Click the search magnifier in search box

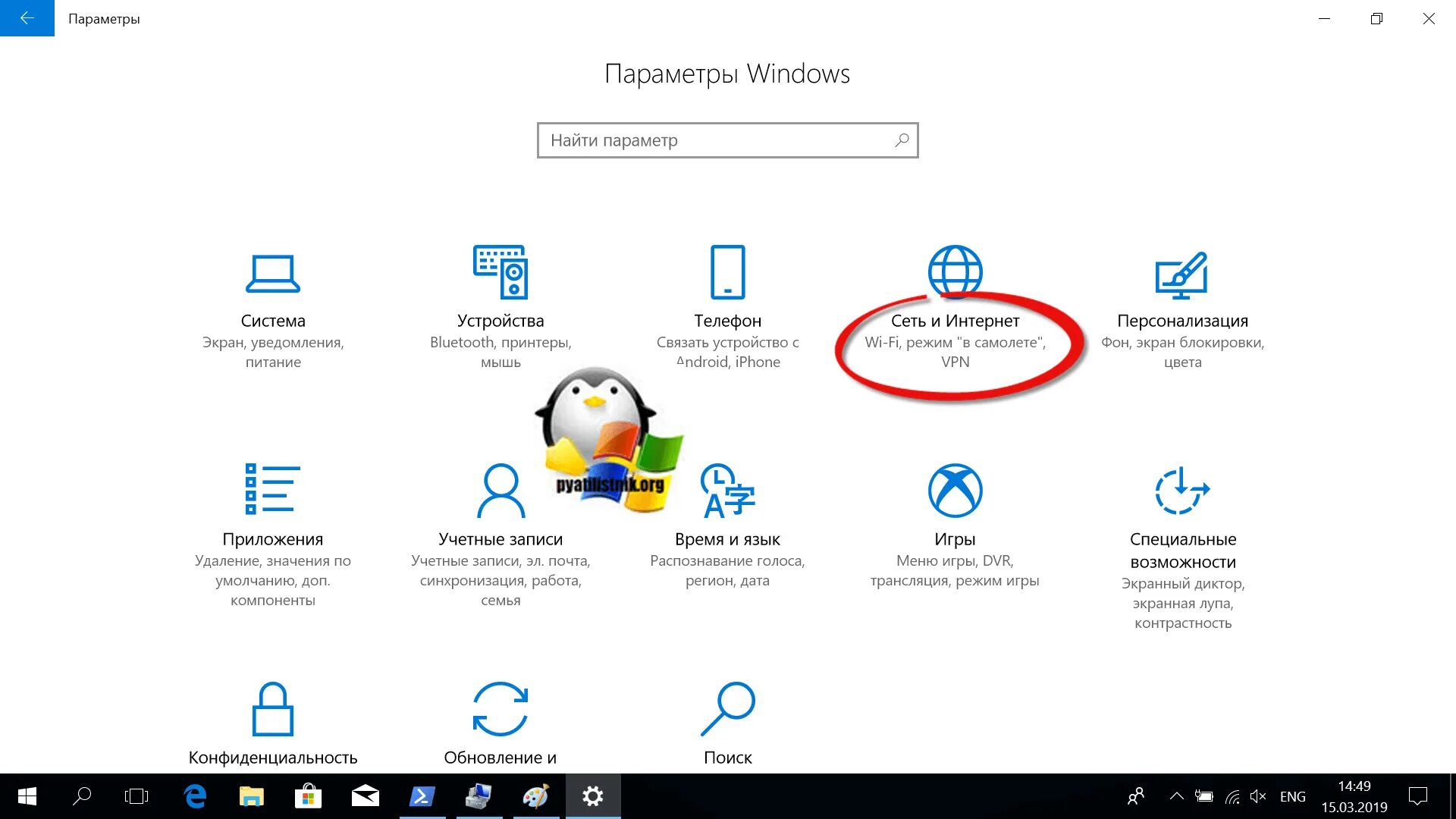click(x=902, y=140)
